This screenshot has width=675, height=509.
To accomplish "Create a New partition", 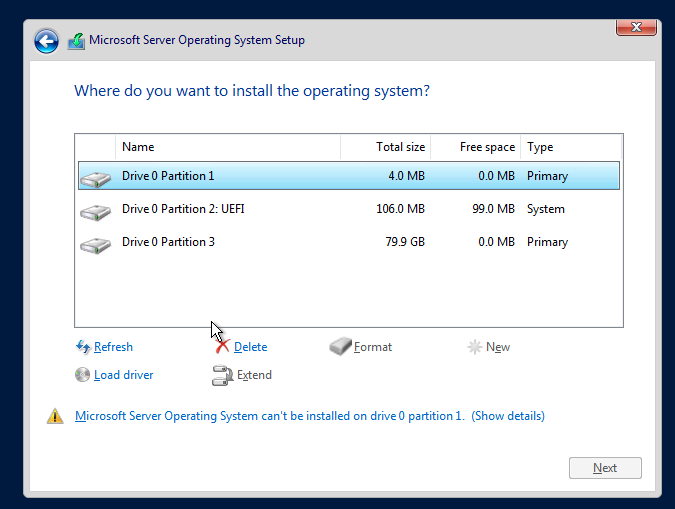I will tap(498, 347).
